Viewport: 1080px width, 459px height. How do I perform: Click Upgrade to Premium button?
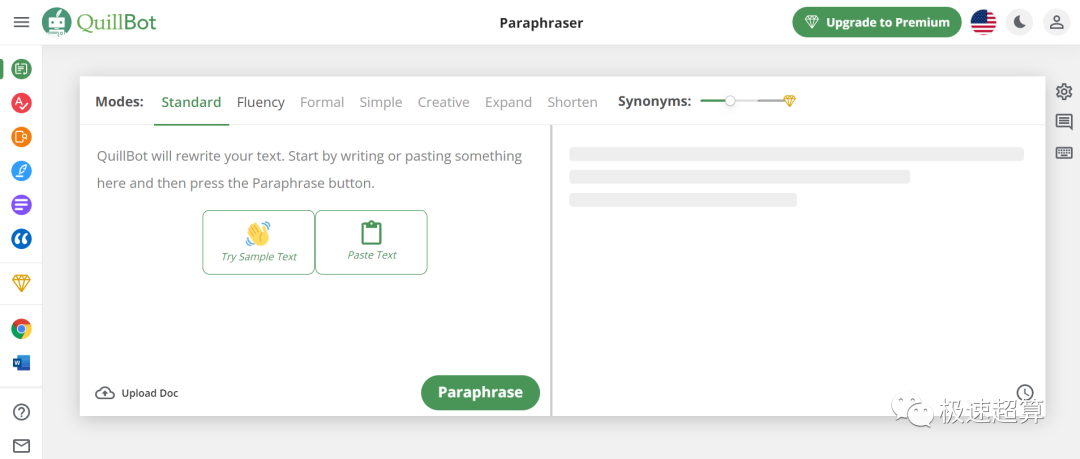coord(877,22)
